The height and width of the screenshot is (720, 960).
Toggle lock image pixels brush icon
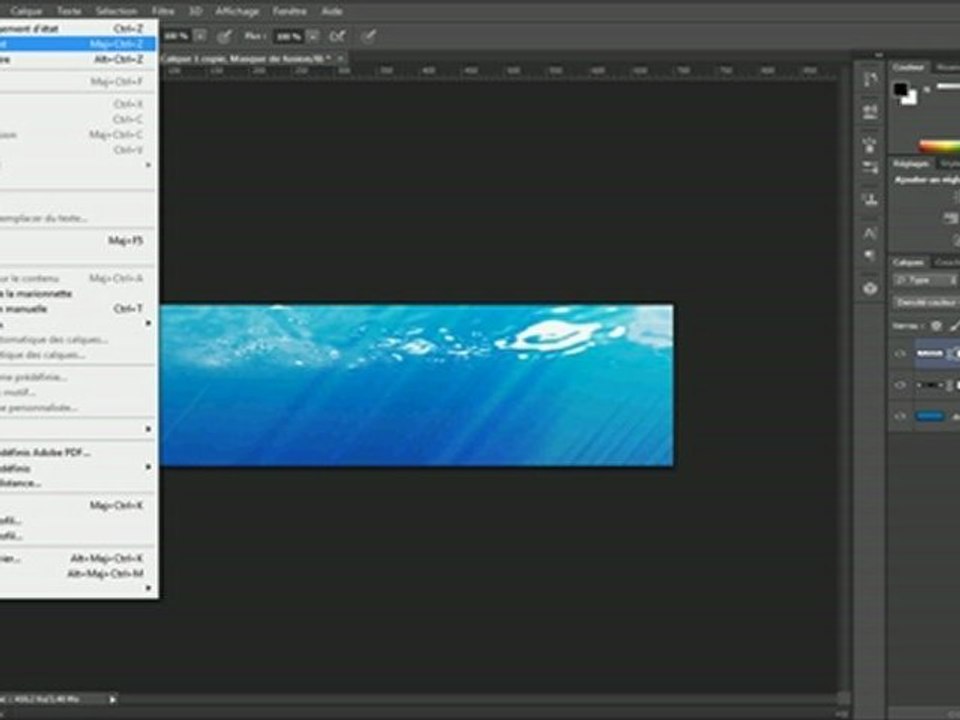point(953,326)
